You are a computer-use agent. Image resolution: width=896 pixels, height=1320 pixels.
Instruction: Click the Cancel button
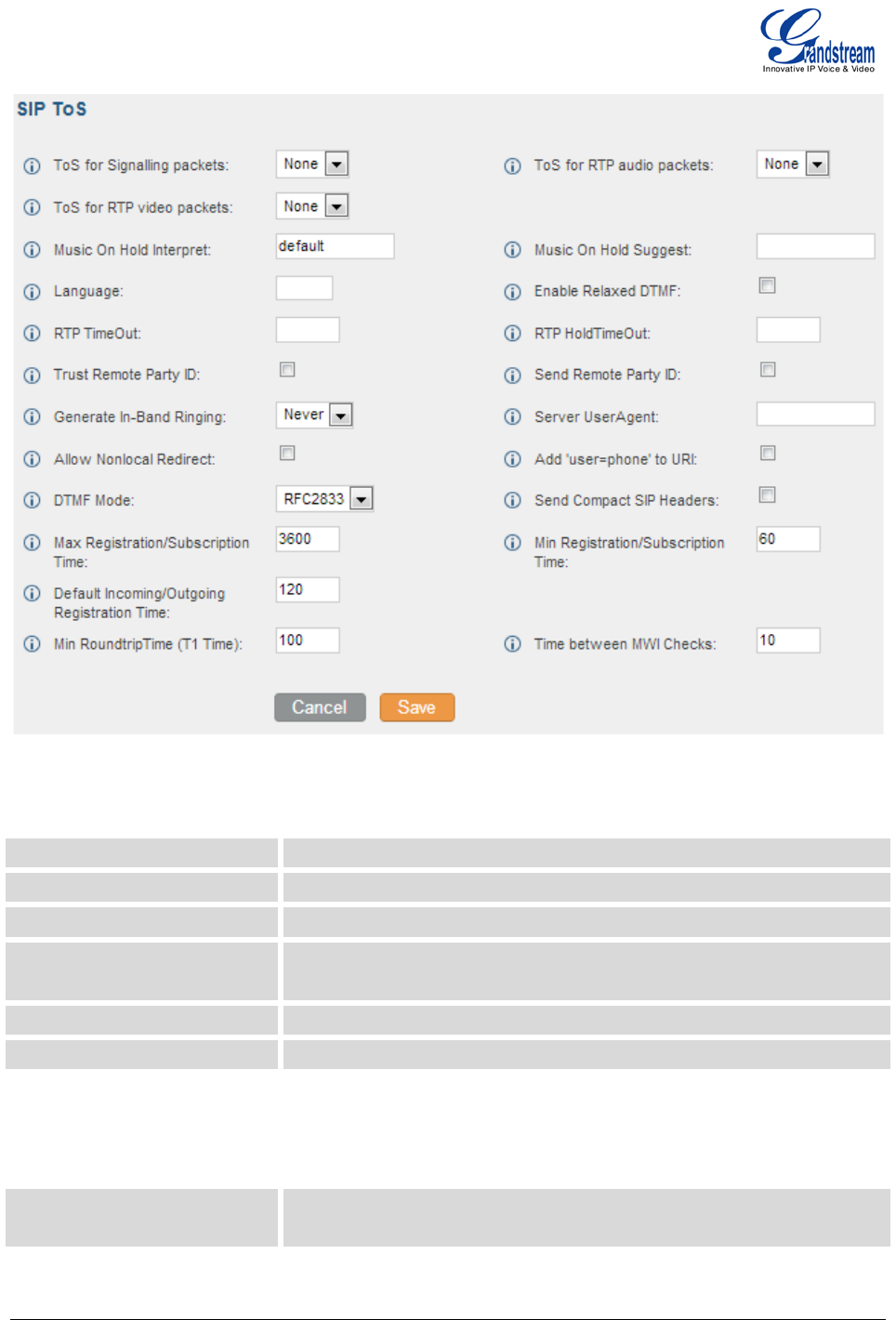click(320, 707)
